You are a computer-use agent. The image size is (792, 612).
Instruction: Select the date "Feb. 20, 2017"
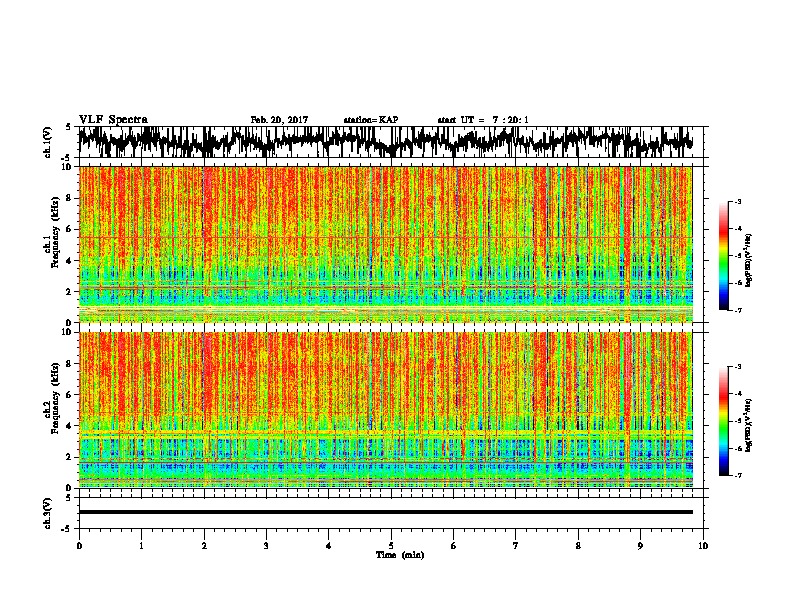tap(279, 120)
